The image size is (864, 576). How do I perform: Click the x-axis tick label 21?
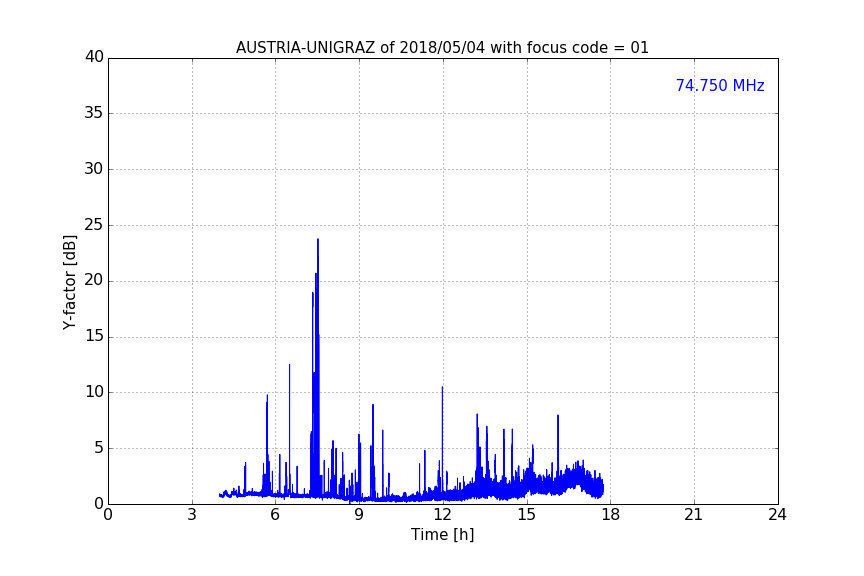click(x=694, y=515)
